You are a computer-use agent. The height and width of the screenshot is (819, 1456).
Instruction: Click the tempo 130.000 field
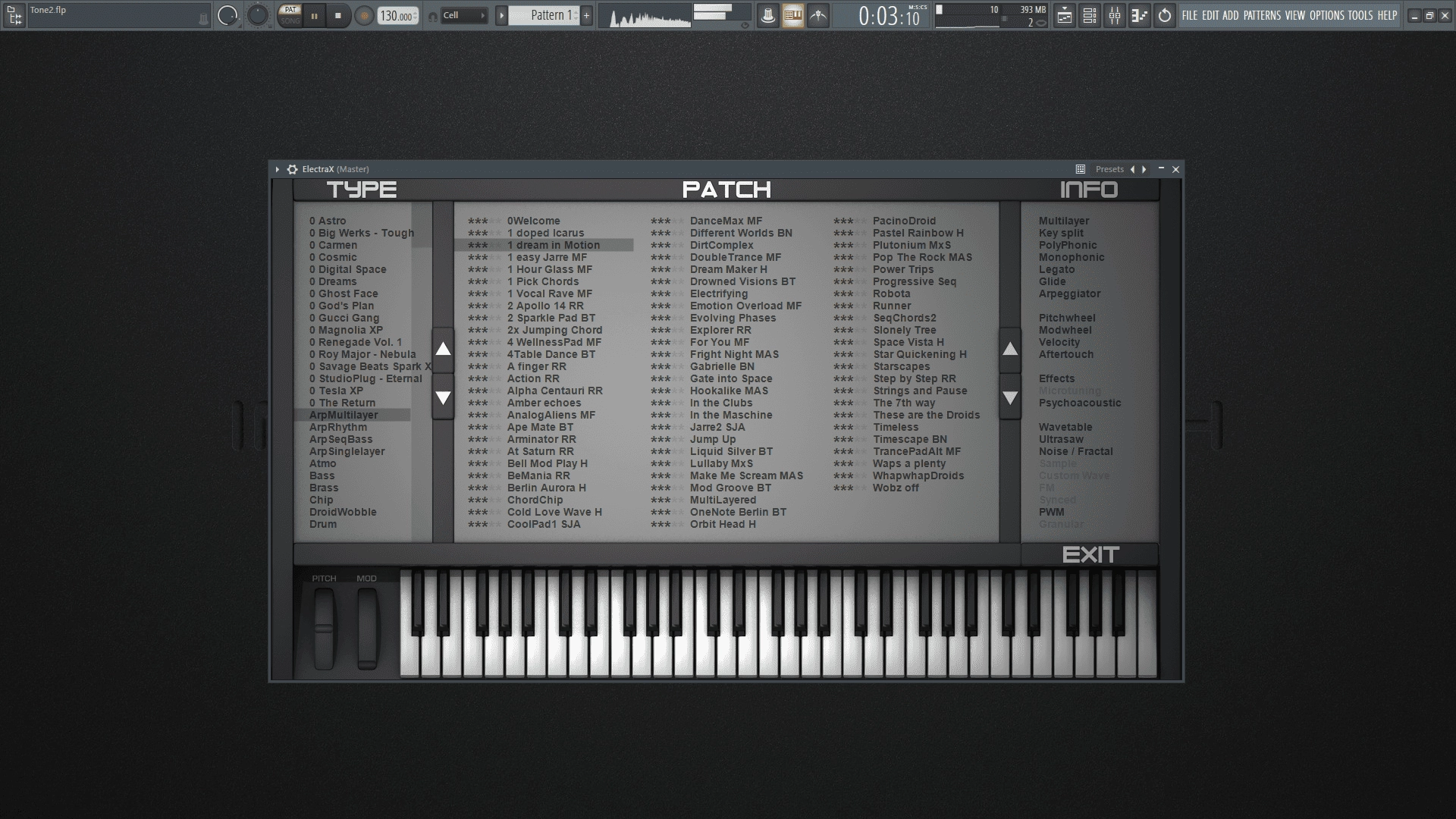click(398, 16)
